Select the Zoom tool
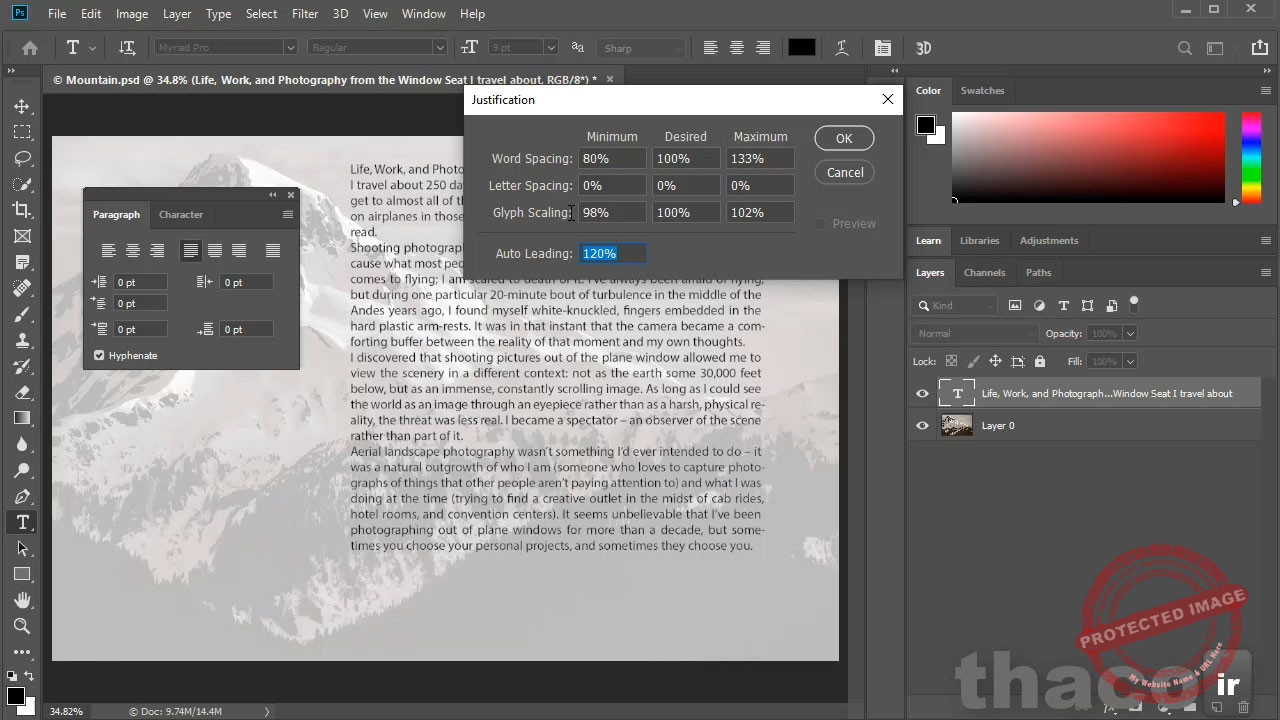Screen dimensions: 1280x720 pyautogui.click(x=22, y=626)
